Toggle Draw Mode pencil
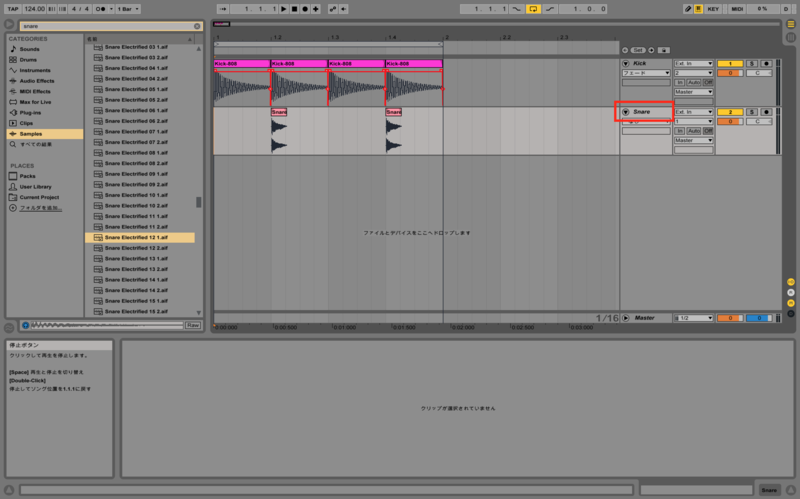Viewport: 800px width, 499px height. [x=688, y=9]
